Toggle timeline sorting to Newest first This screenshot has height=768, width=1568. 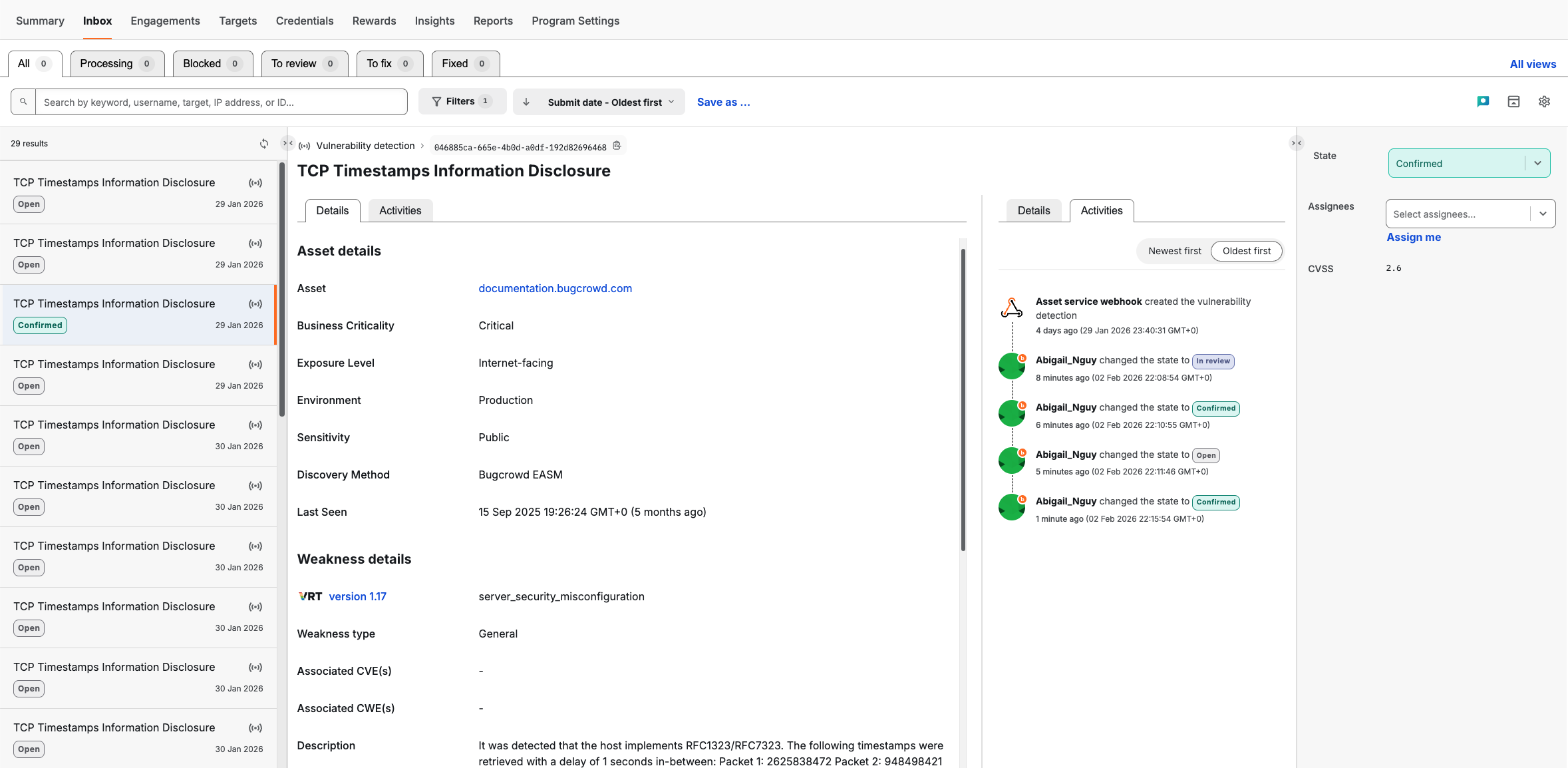pos(1174,251)
